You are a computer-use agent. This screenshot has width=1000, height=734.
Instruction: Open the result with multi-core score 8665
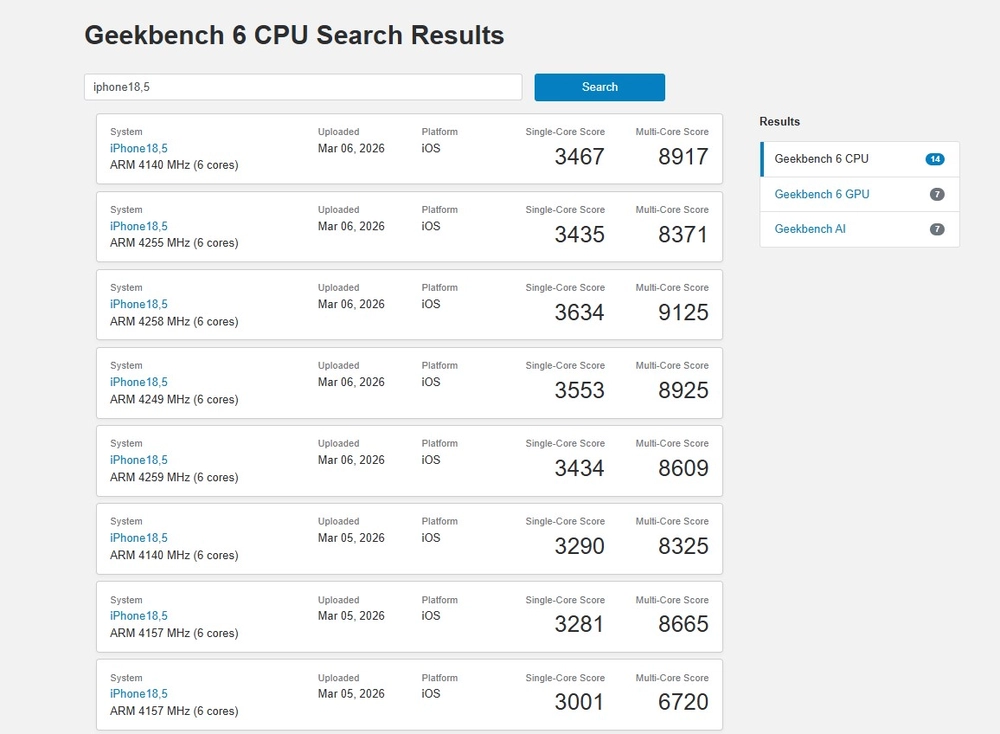coord(138,616)
